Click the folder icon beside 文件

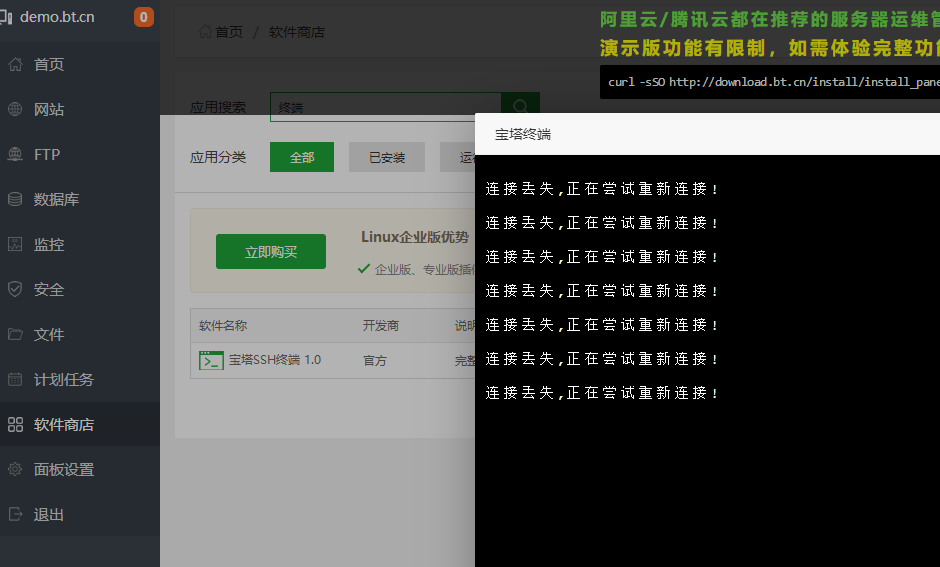click(x=15, y=334)
